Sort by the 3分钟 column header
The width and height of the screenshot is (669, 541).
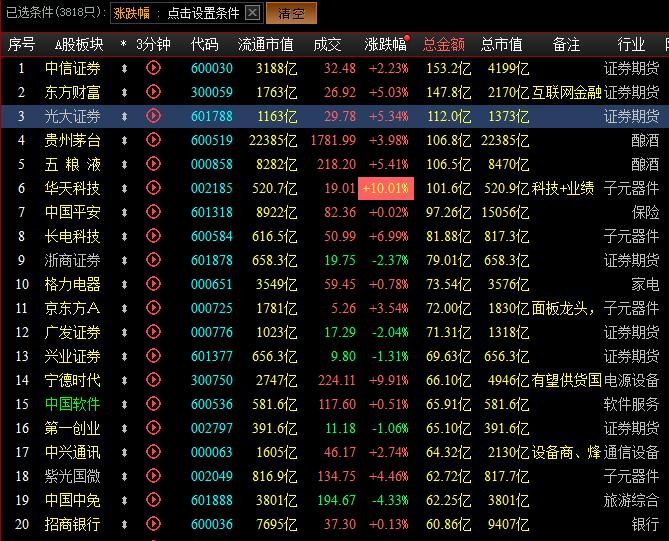[153, 44]
